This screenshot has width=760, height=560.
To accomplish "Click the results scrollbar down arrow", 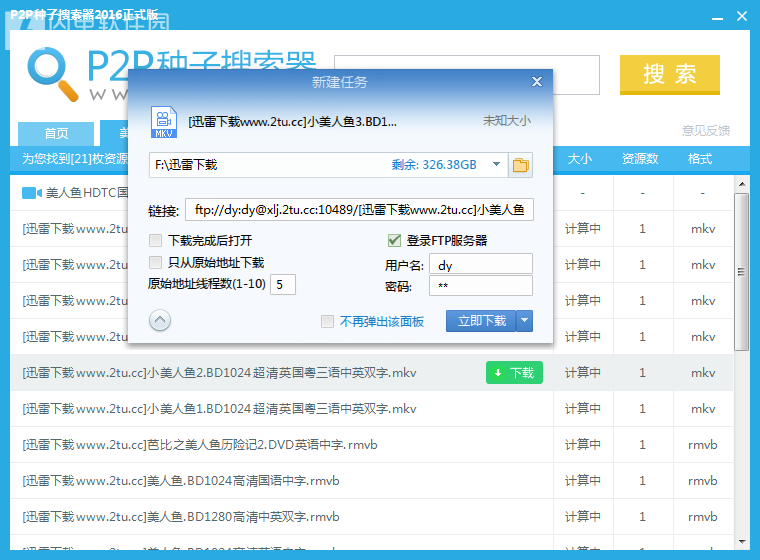I will (x=742, y=542).
